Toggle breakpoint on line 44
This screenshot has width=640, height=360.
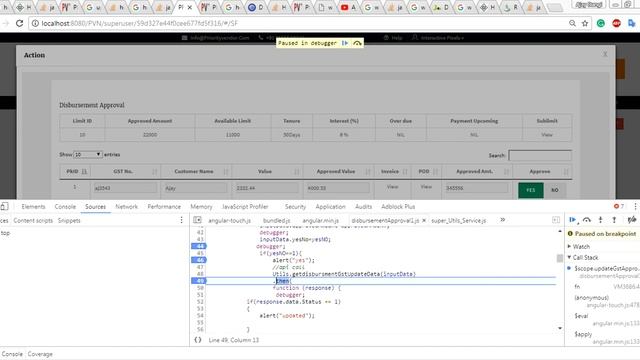[x=199, y=246]
